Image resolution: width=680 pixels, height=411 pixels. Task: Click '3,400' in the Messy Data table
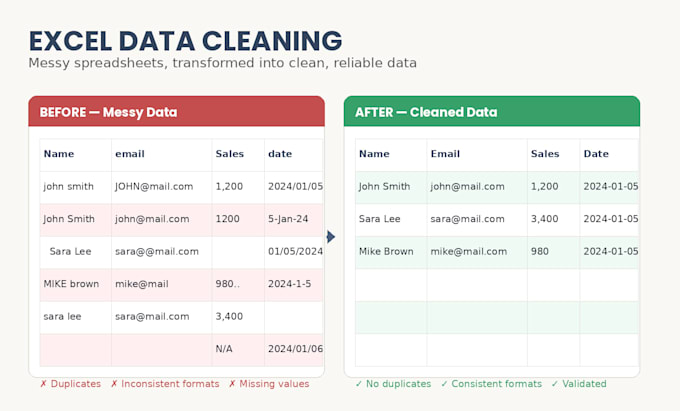[x=229, y=316]
